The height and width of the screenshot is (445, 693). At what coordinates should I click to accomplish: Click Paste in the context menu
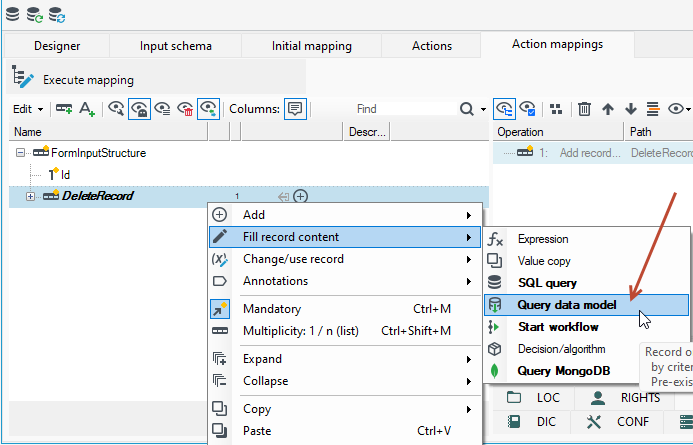pos(345,431)
